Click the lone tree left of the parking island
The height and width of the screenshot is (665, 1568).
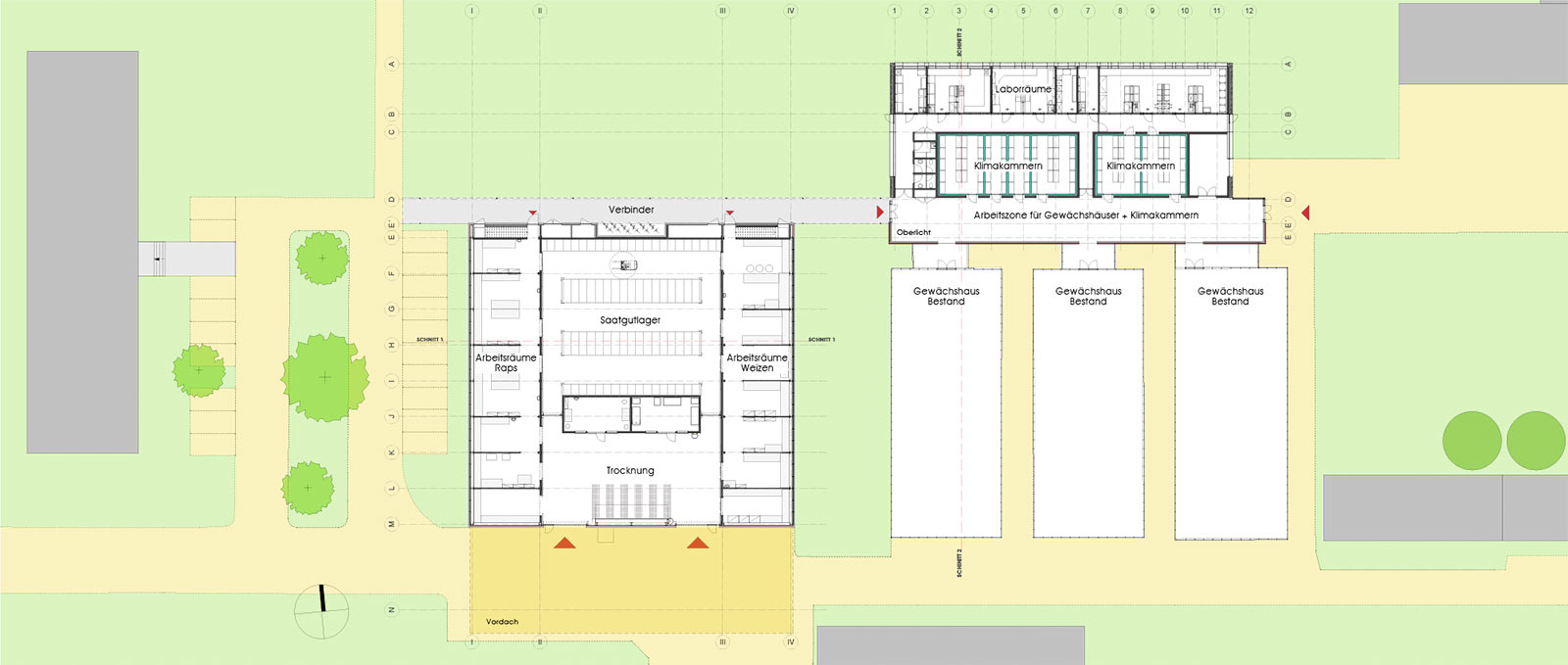[x=199, y=370]
